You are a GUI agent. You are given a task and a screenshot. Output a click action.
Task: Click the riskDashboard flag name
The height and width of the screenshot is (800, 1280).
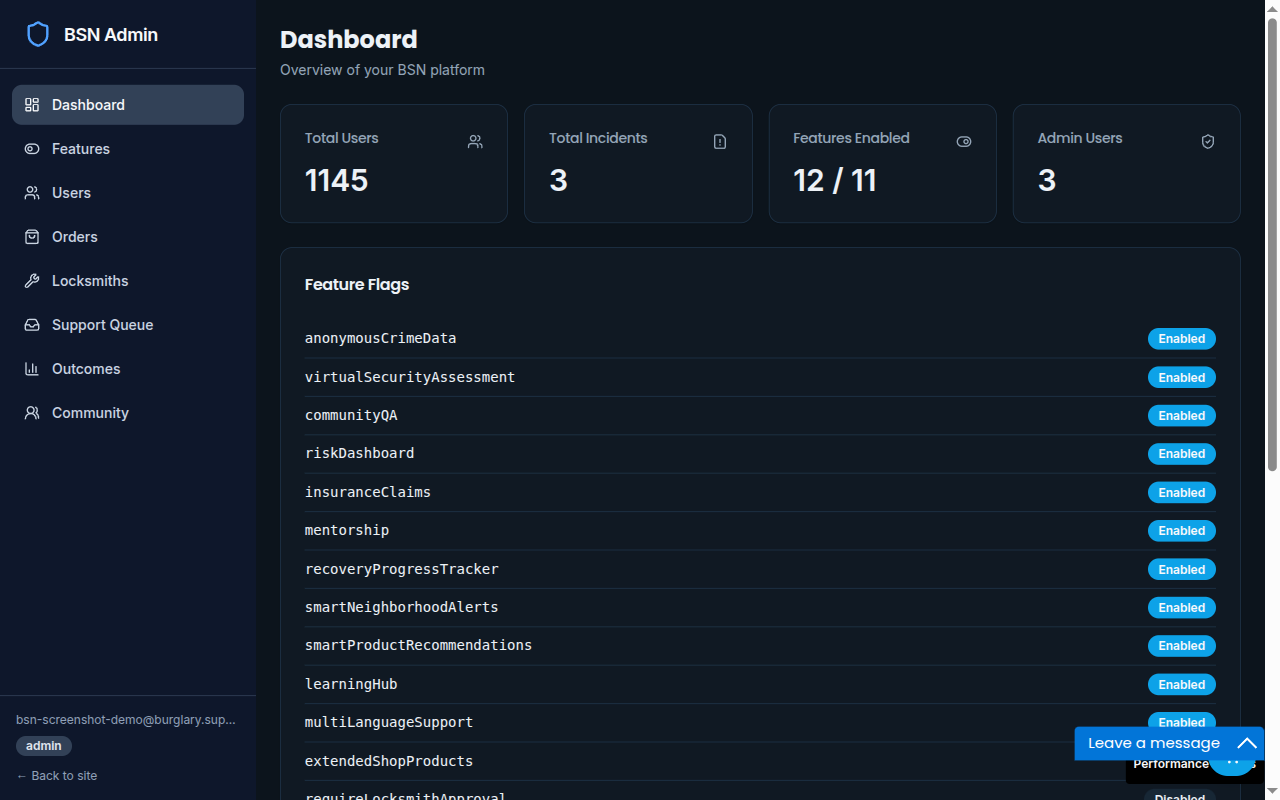click(x=359, y=453)
